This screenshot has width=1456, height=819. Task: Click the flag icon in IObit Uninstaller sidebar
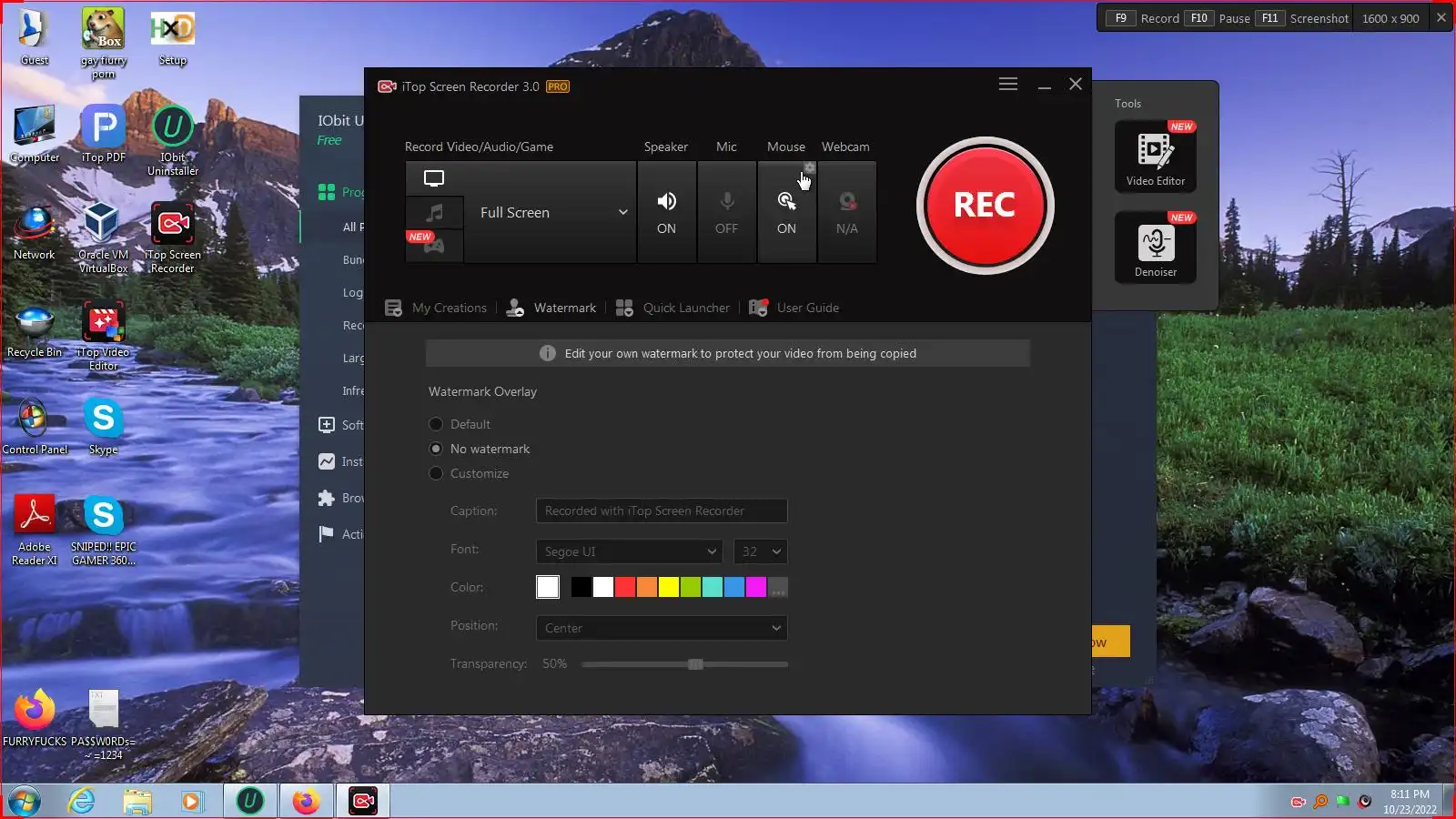pyautogui.click(x=327, y=534)
